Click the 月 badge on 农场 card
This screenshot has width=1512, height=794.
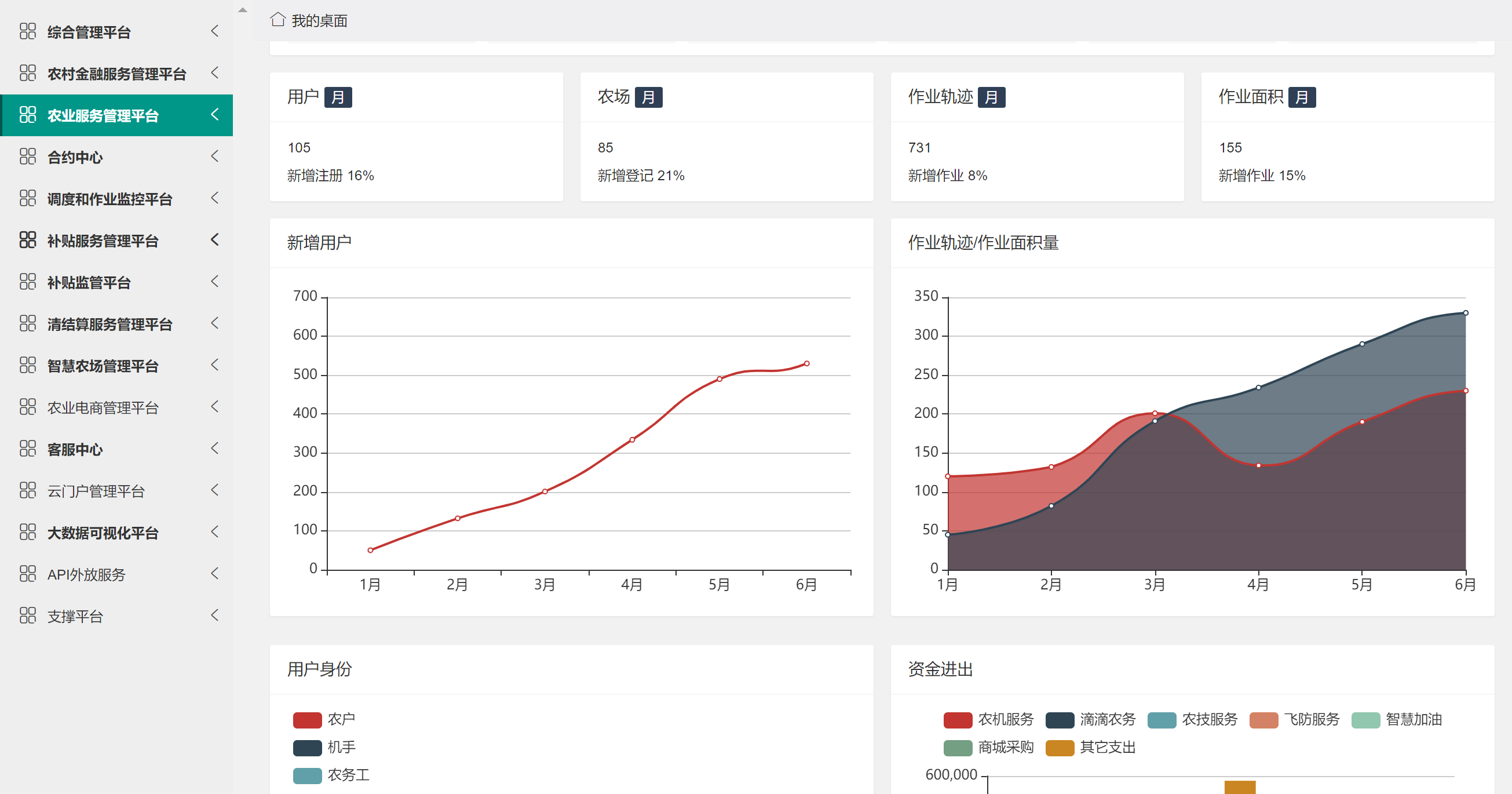[649, 97]
